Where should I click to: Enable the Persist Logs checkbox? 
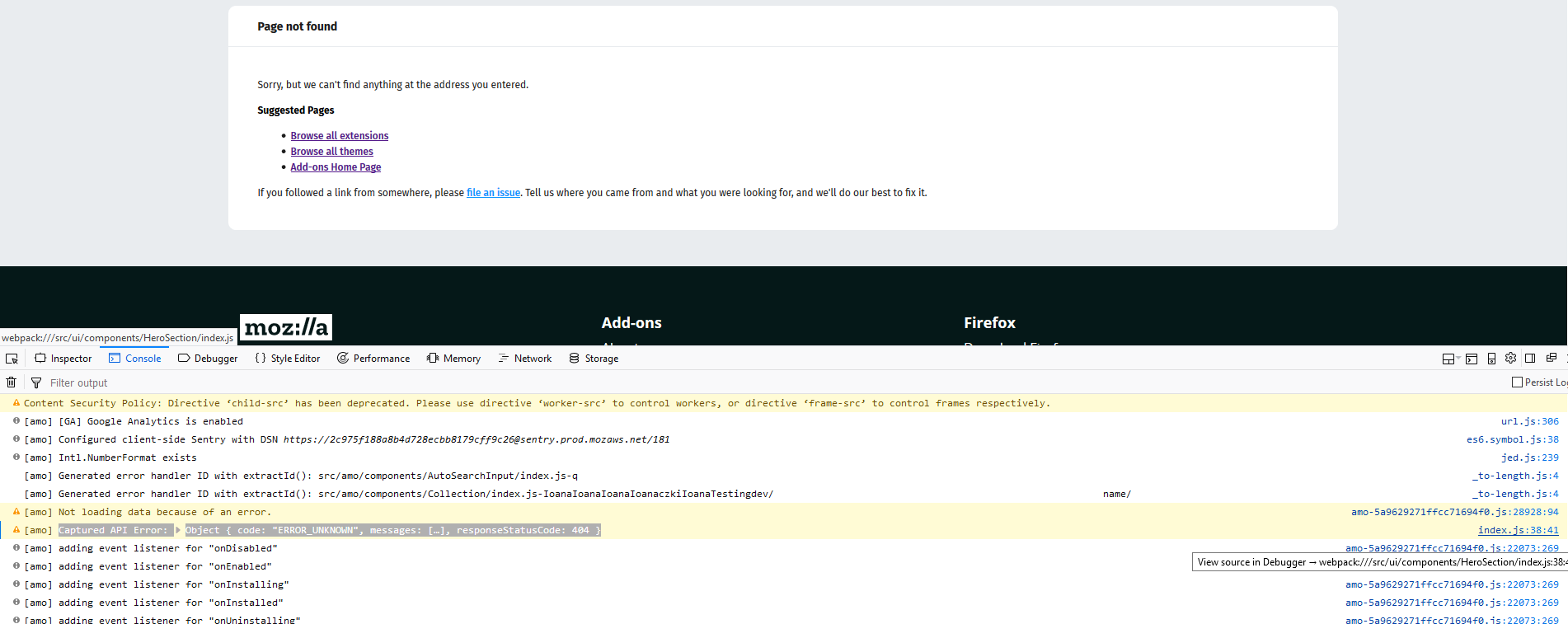coord(1517,382)
